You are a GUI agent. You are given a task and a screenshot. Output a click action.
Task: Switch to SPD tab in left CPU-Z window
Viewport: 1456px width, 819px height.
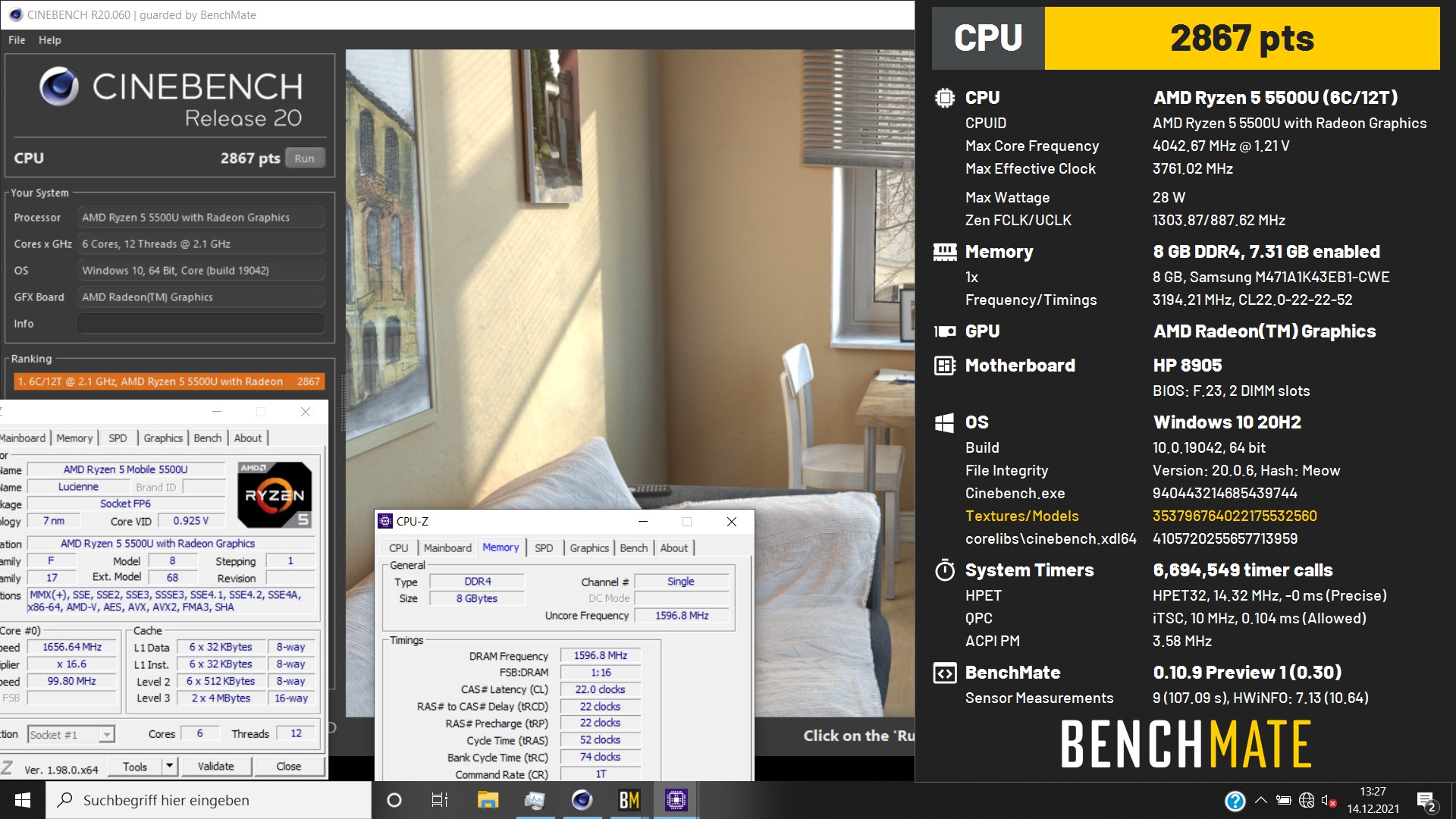118,438
